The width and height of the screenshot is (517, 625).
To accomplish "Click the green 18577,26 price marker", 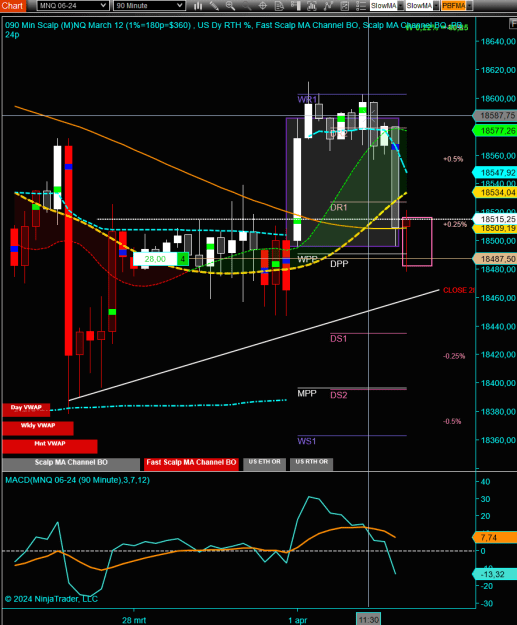I will click(x=495, y=131).
